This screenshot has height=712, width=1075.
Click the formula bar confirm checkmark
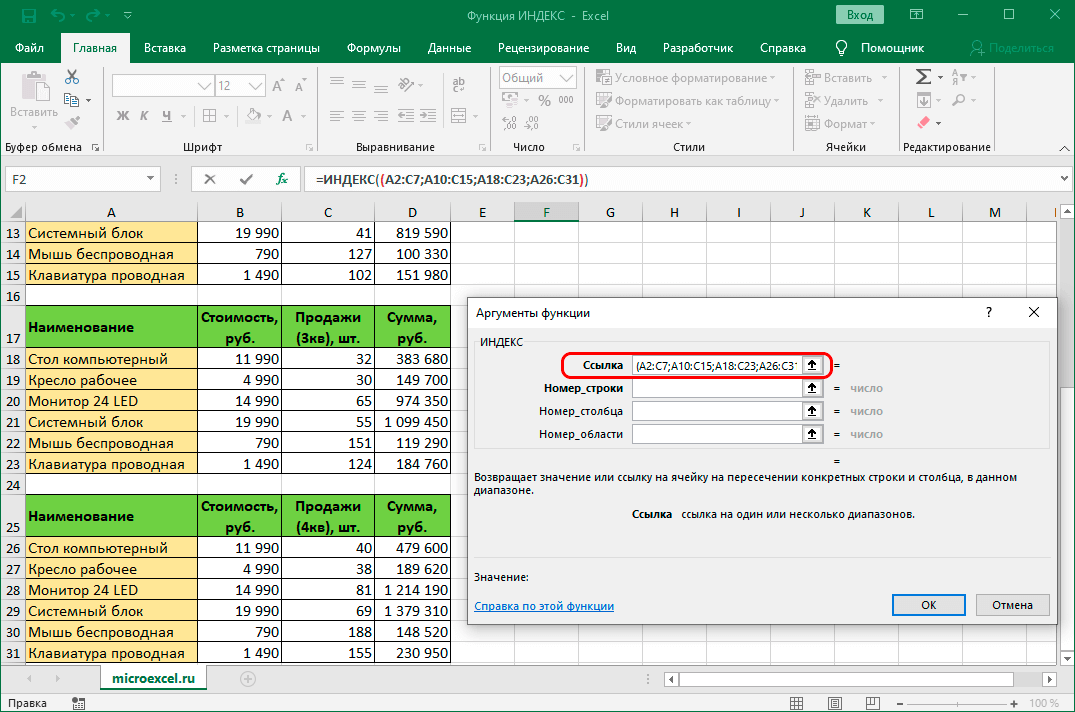(x=246, y=179)
